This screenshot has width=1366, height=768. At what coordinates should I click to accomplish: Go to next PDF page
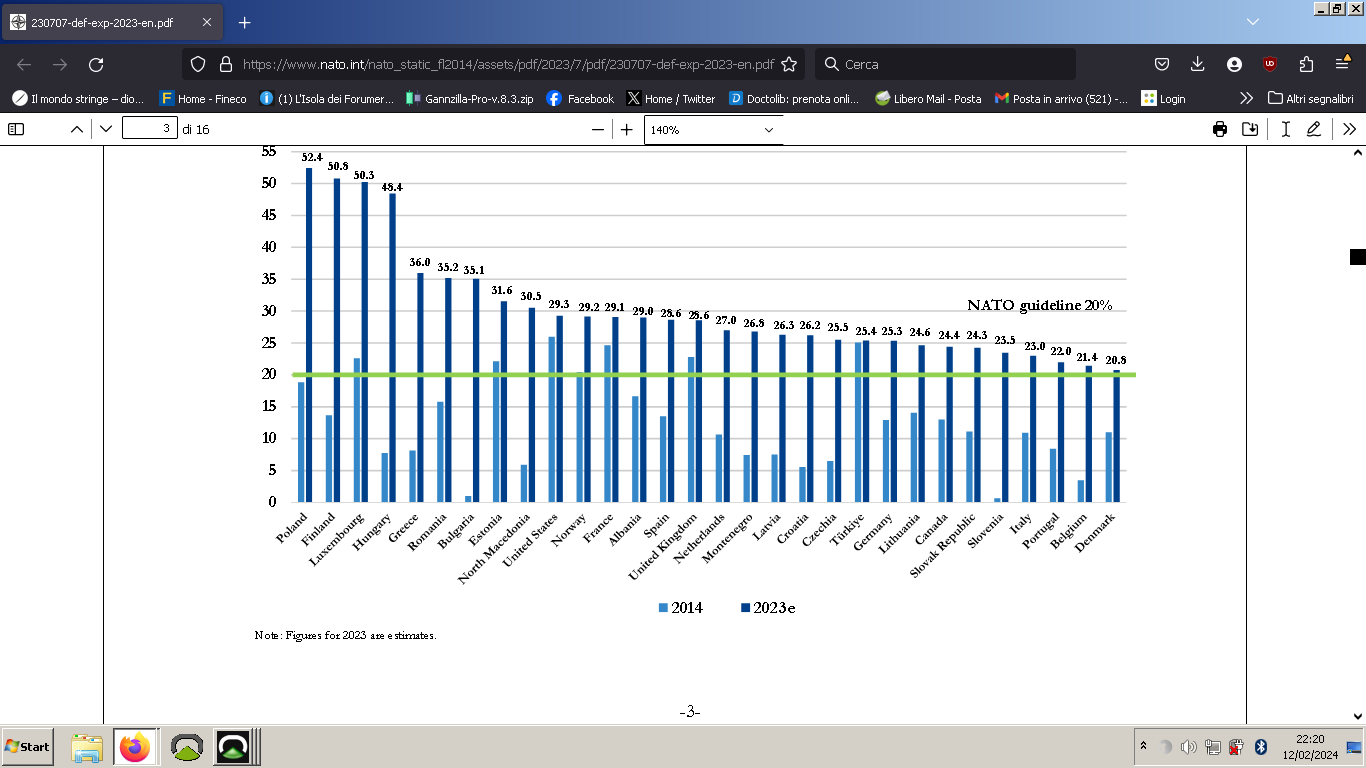106,129
